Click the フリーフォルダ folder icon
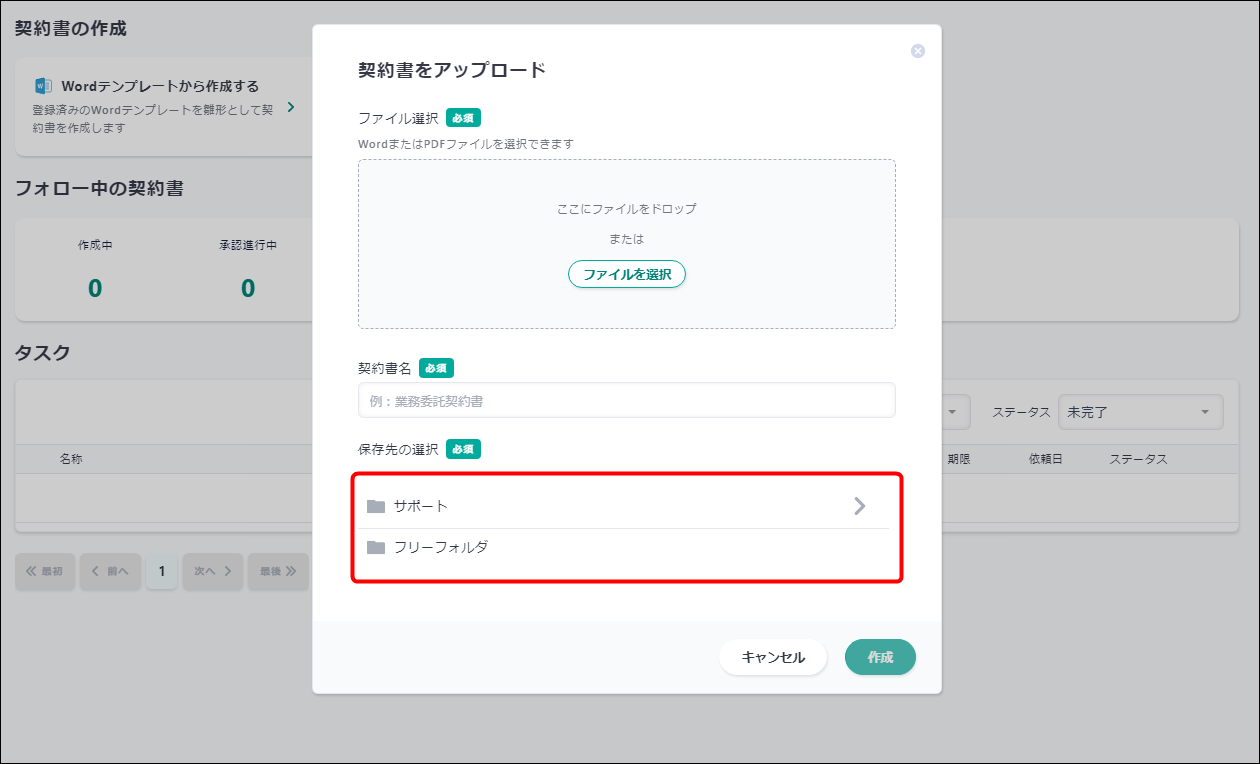 tap(376, 547)
